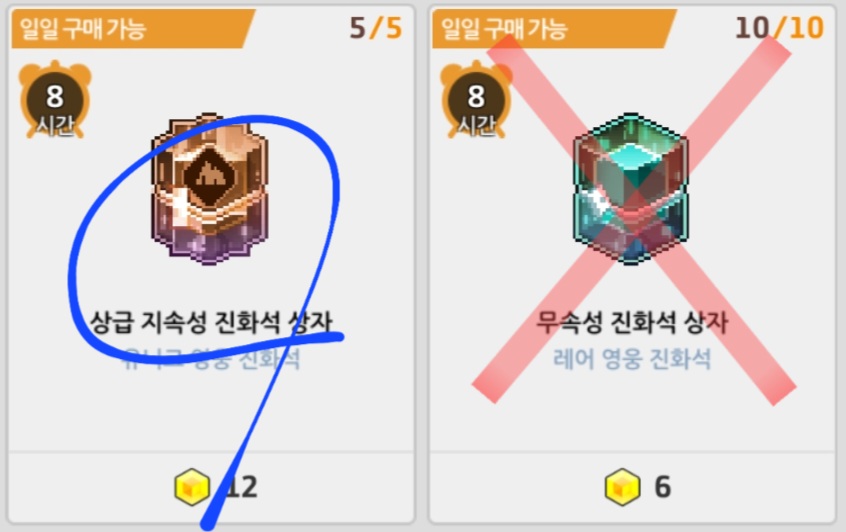Click the 레어 영웅 진화석 subtitle text

[632, 359]
